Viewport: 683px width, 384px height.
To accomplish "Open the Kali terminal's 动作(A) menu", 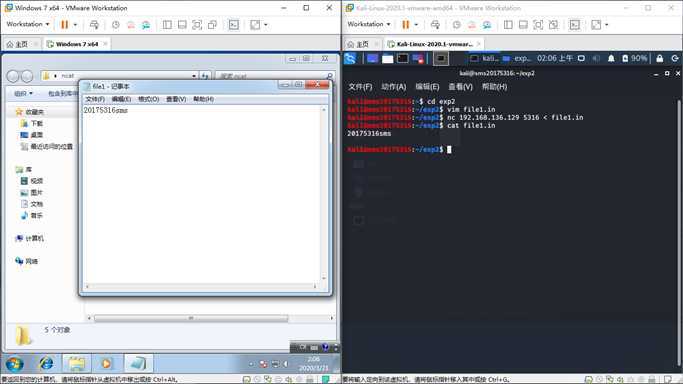I will coord(394,87).
